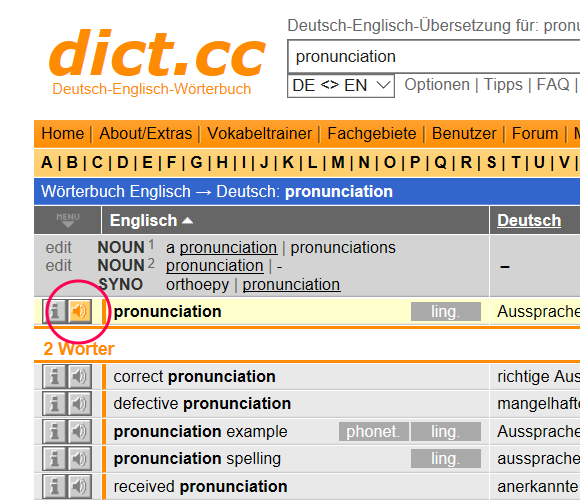Play audio for 'pronunciation spelling'
Viewport: 580px width, 500px height.
tap(80, 459)
